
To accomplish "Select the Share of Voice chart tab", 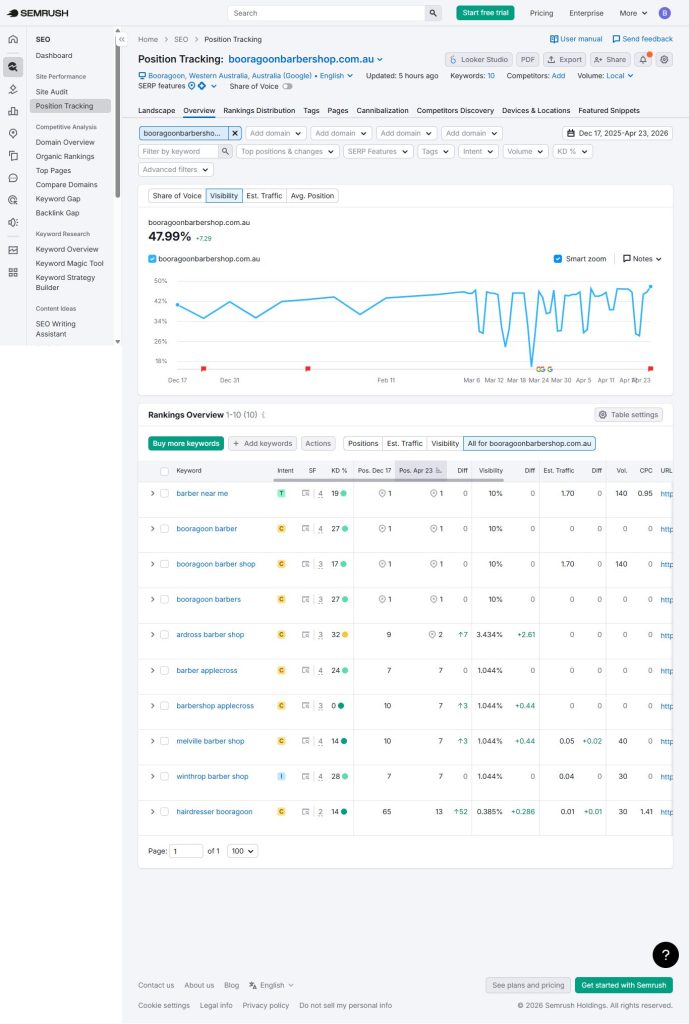I will tap(177, 196).
